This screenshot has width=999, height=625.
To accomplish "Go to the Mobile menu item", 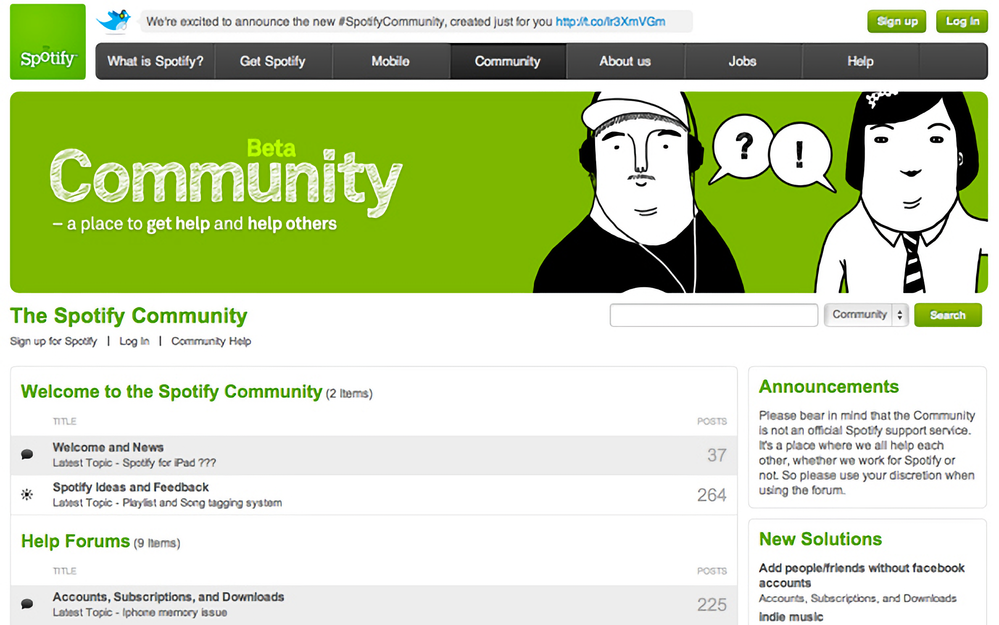I will pyautogui.click(x=391, y=61).
